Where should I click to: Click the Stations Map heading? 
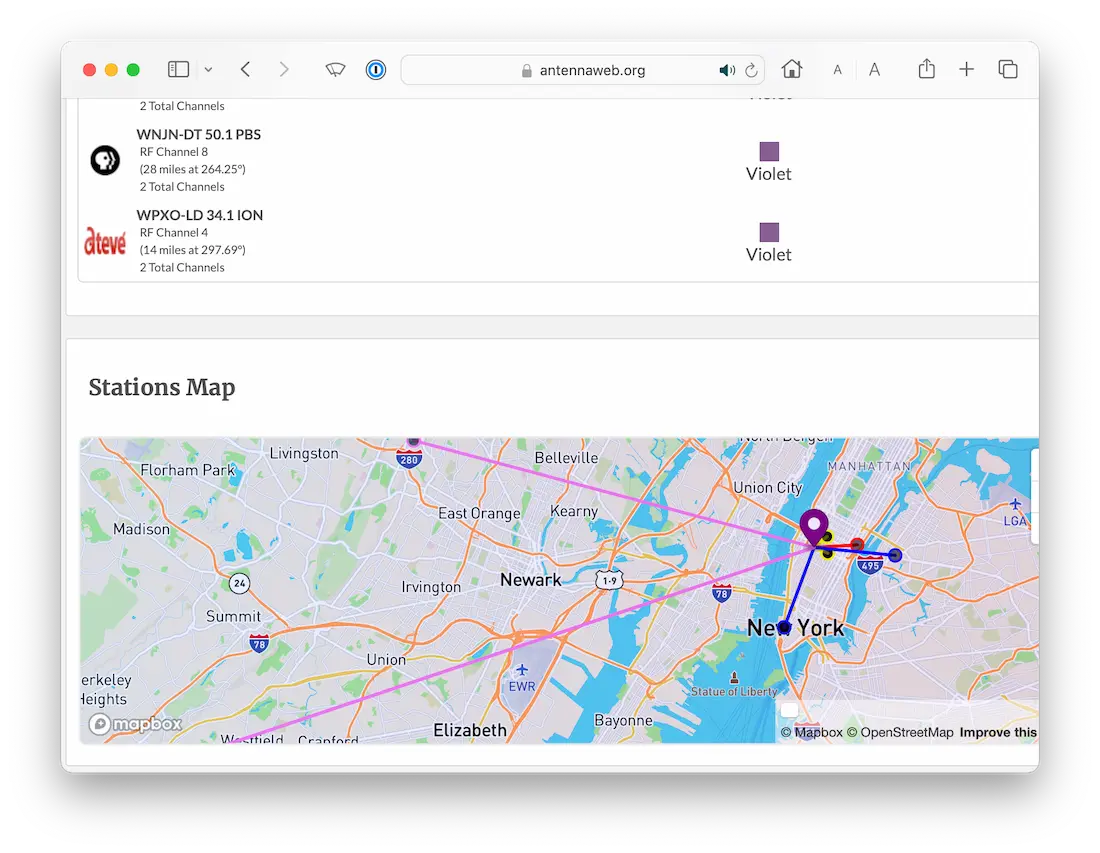(162, 387)
